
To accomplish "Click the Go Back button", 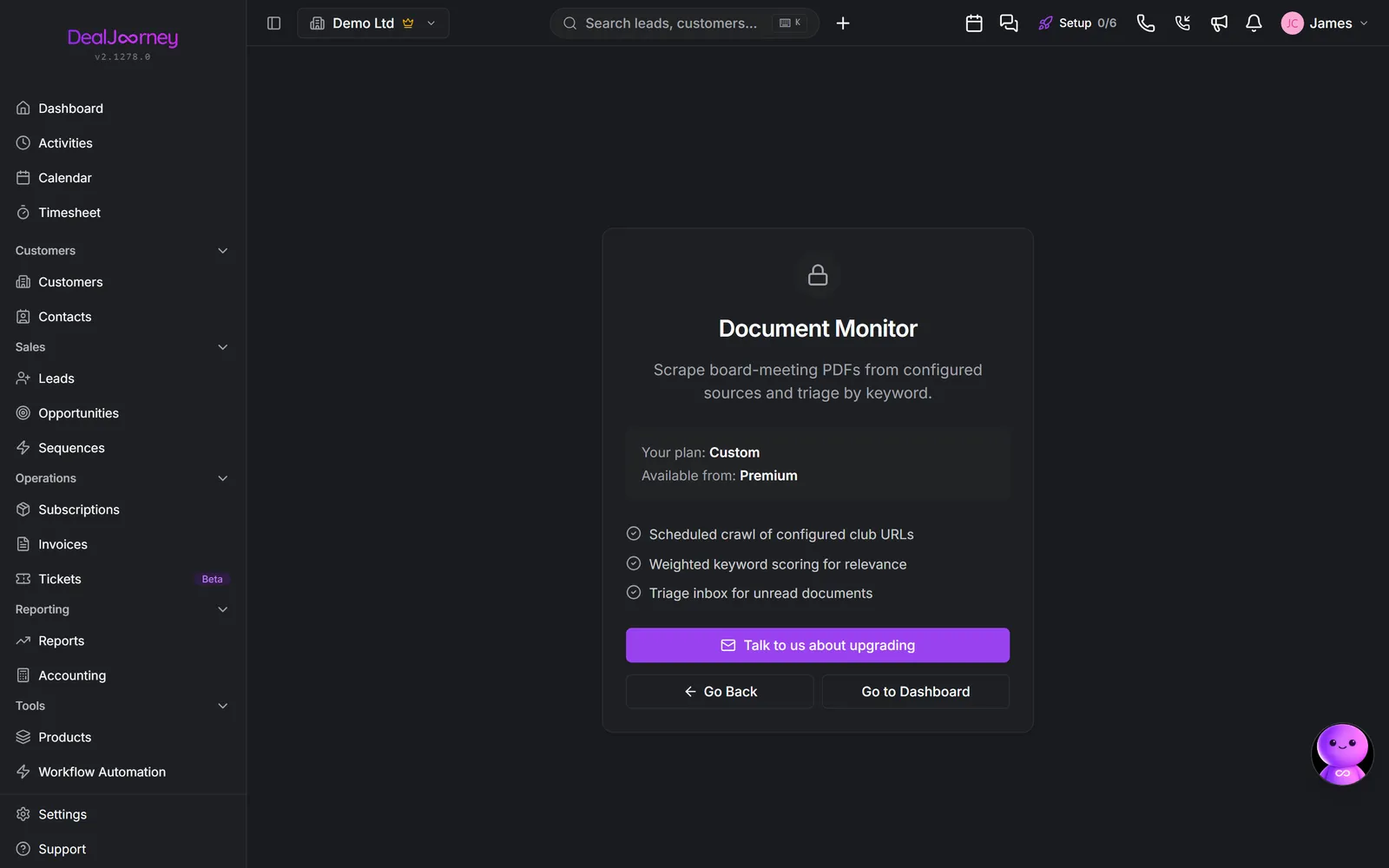I will pyautogui.click(x=720, y=692).
